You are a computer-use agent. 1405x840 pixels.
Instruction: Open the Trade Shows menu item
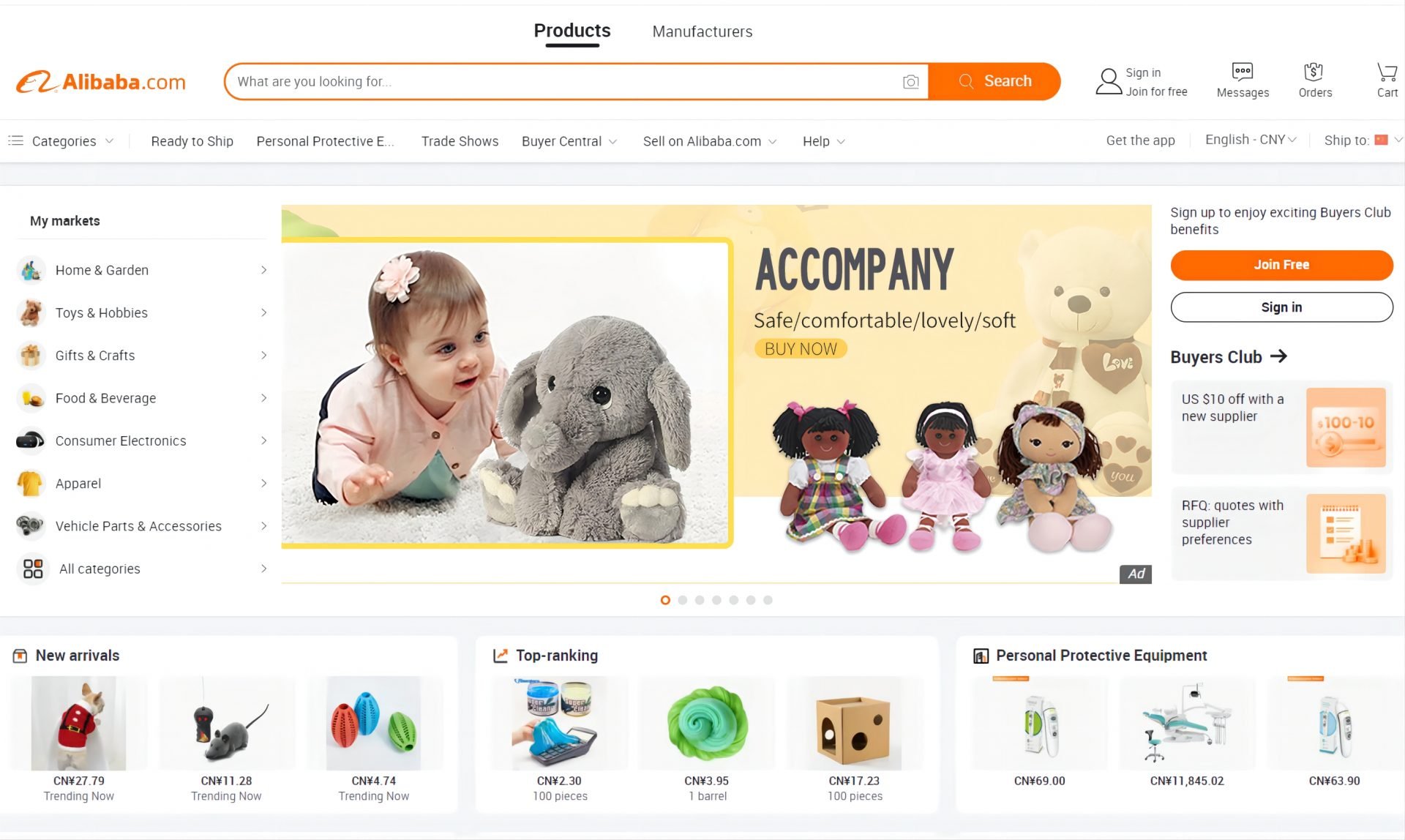[460, 141]
